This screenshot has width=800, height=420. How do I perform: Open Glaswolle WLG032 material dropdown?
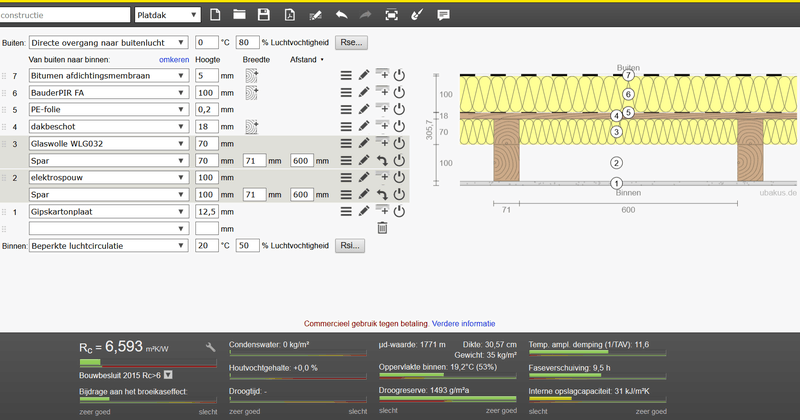(108, 143)
